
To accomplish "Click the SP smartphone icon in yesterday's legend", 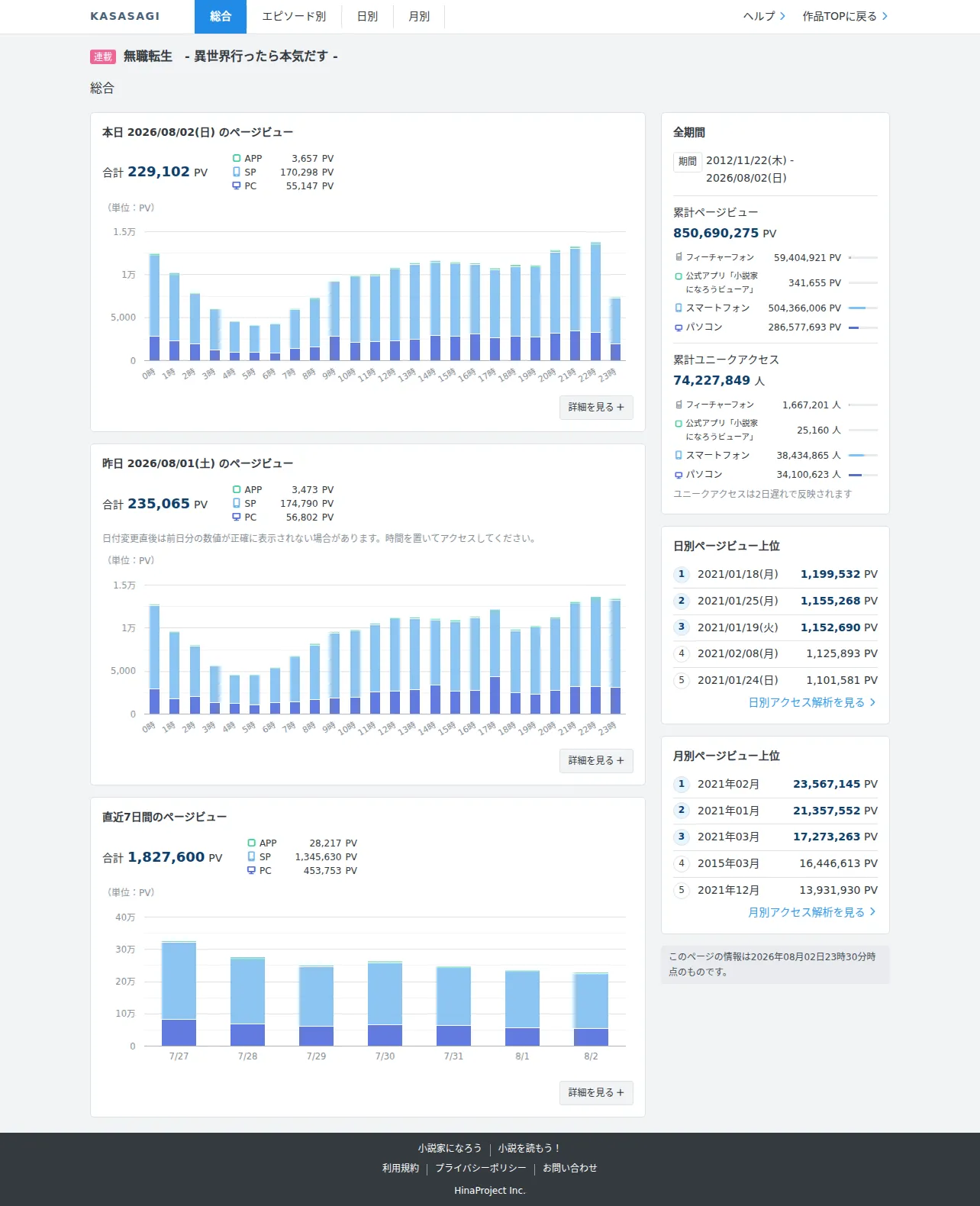I will click(237, 504).
